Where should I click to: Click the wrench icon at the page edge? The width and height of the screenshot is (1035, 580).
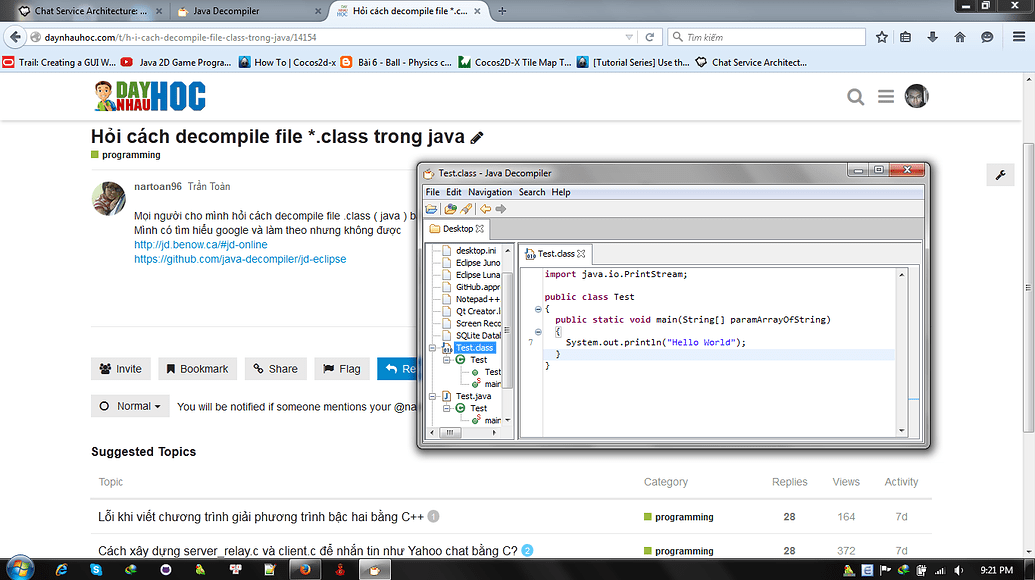click(x=999, y=175)
